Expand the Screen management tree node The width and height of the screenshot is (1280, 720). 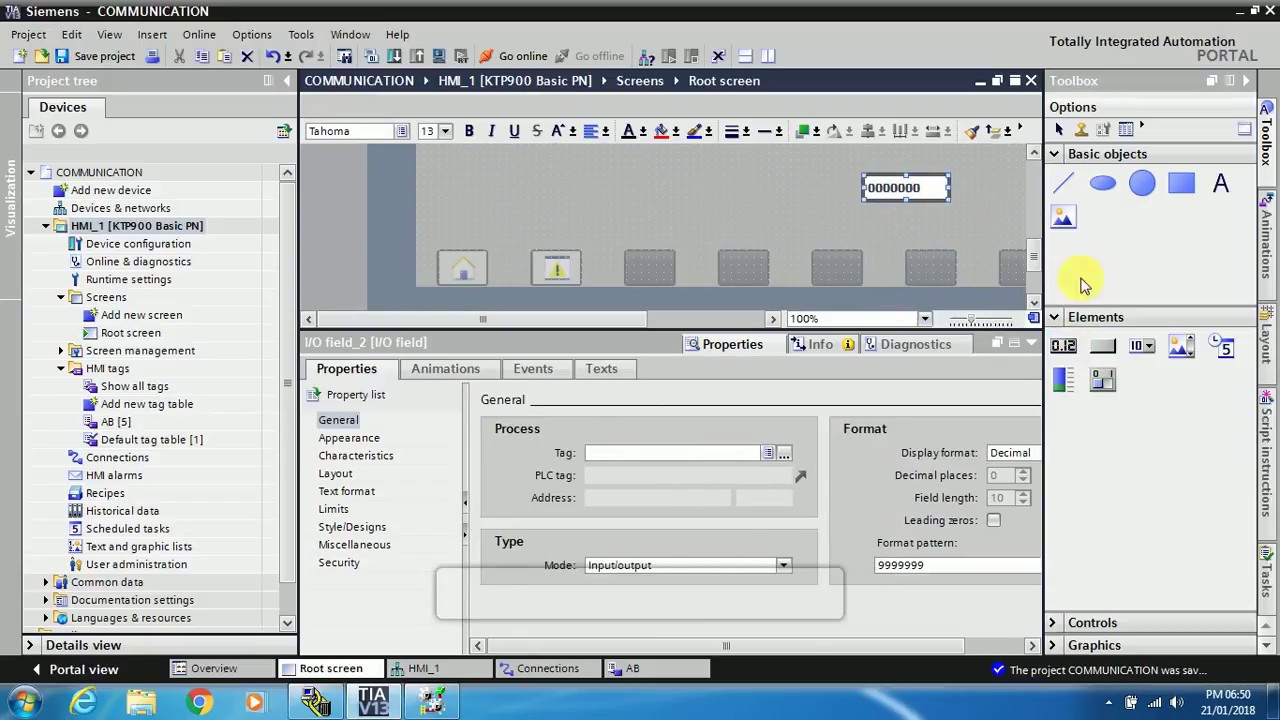61,351
